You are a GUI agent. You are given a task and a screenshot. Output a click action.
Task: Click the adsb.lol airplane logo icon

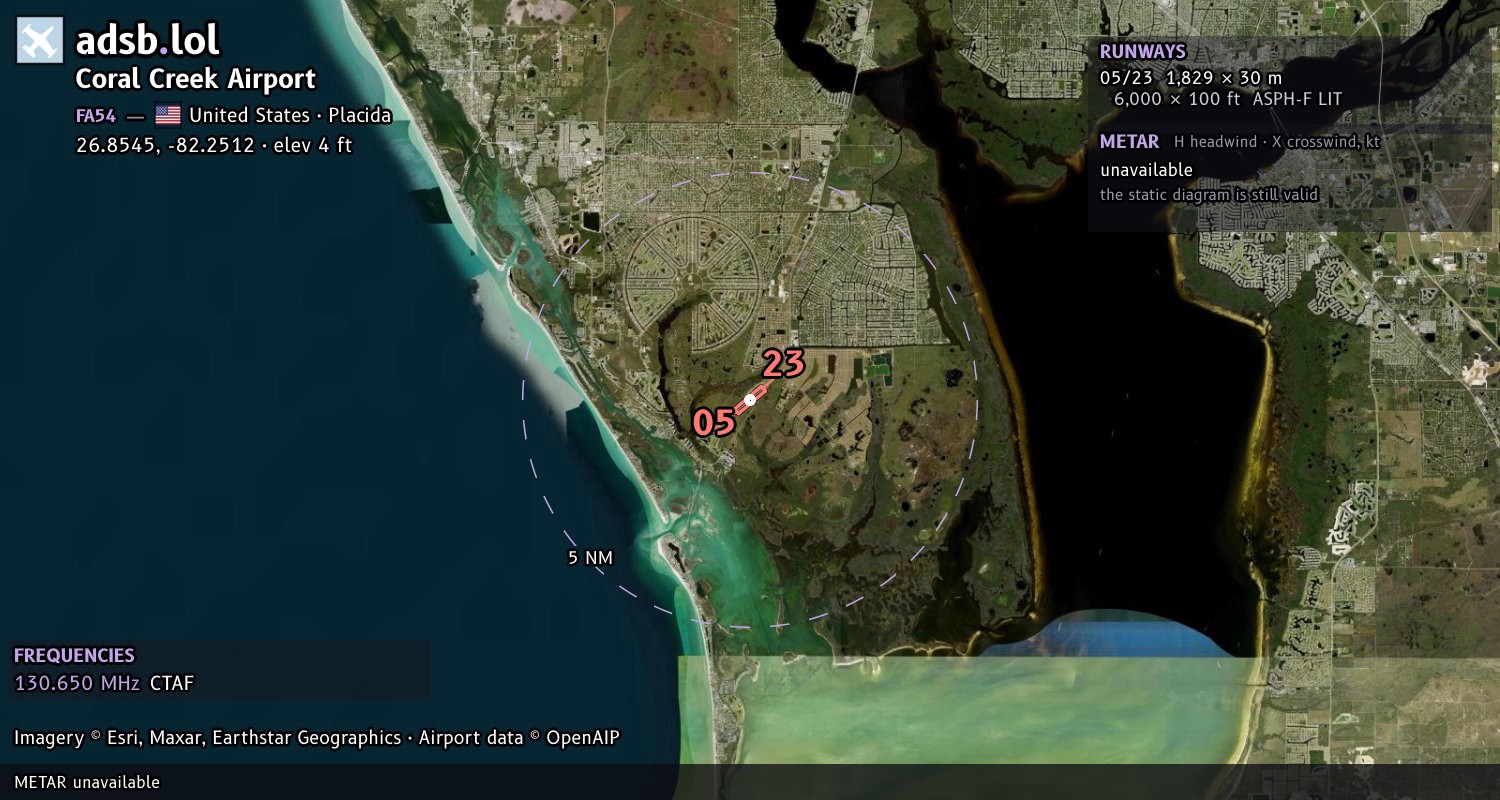point(40,40)
